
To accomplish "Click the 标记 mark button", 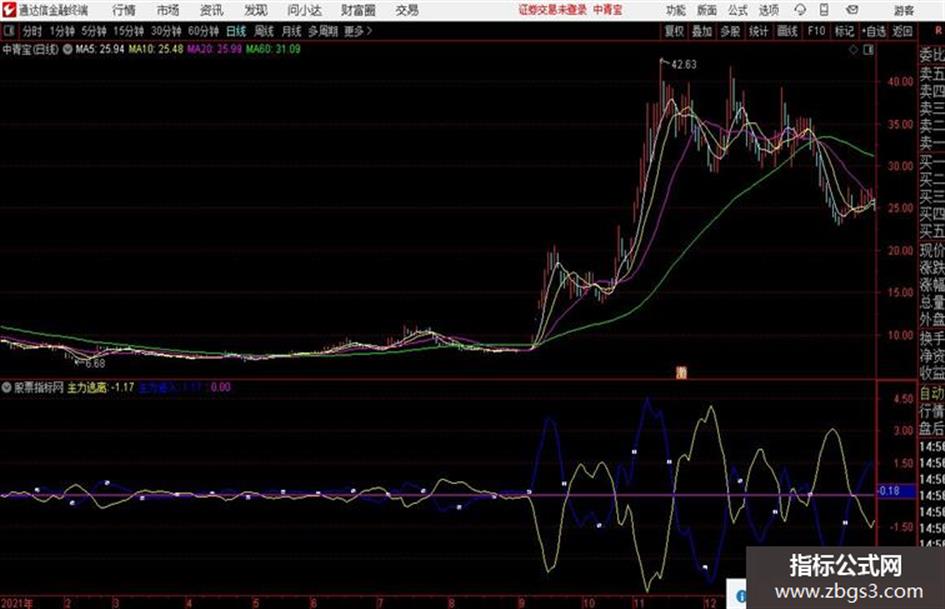I will point(844,31).
